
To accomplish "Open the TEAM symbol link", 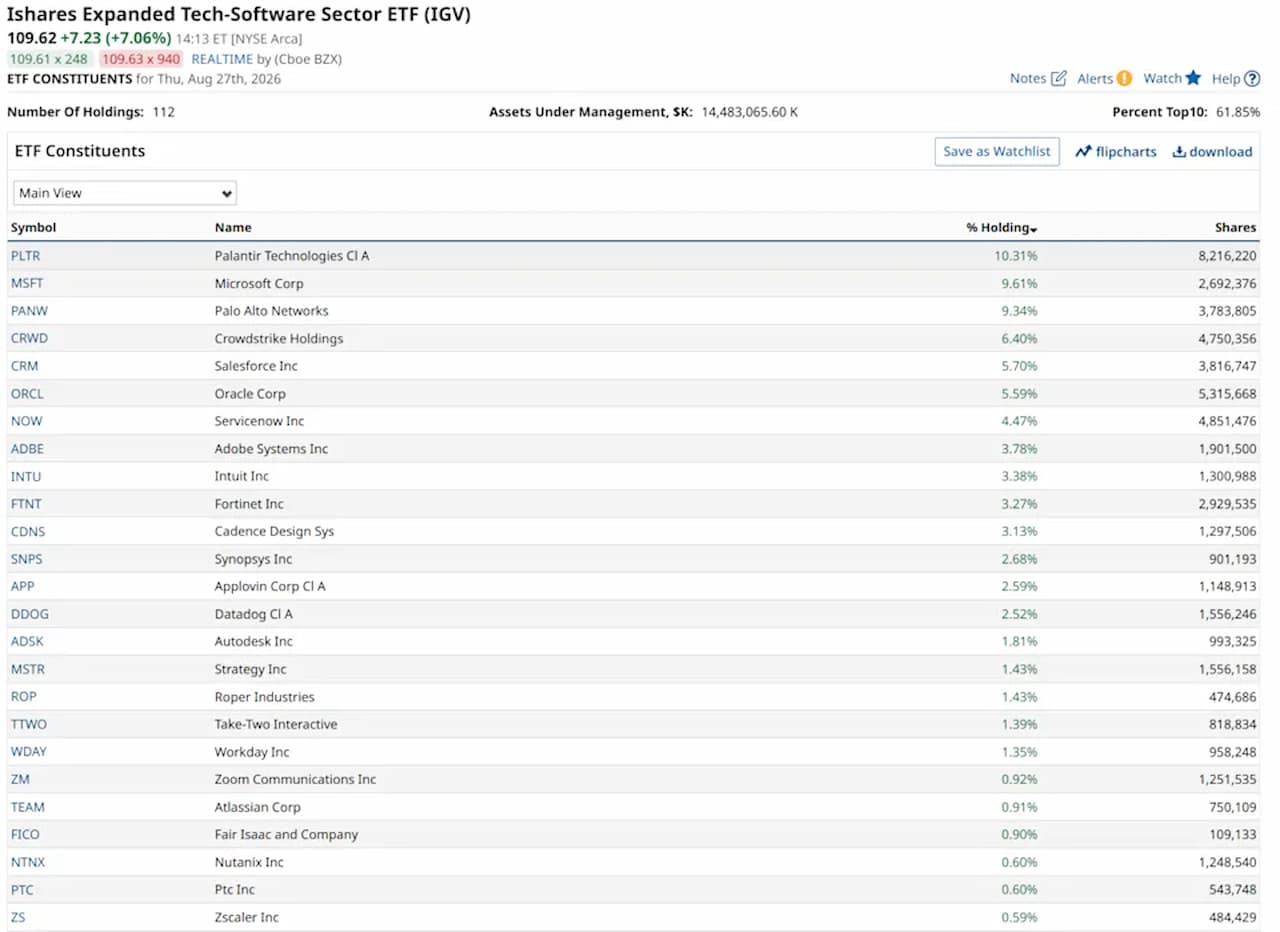I will point(28,807).
